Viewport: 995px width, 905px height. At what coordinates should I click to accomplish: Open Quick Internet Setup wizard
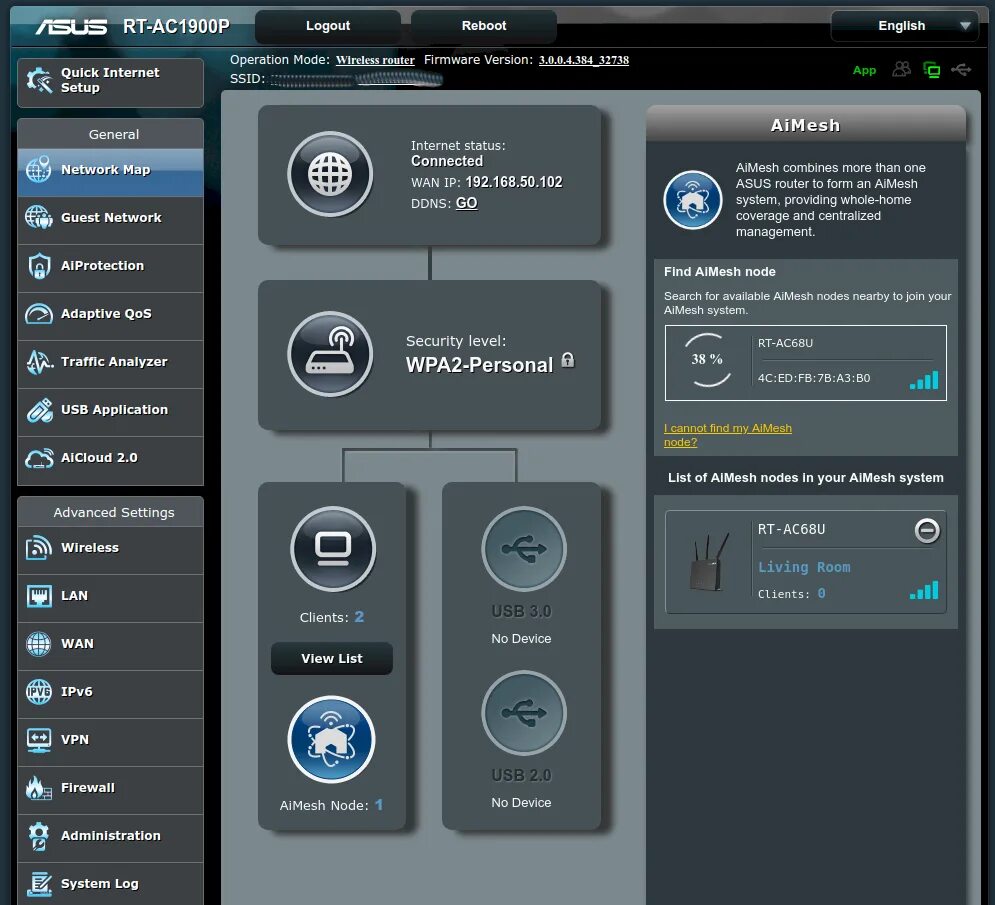click(110, 83)
